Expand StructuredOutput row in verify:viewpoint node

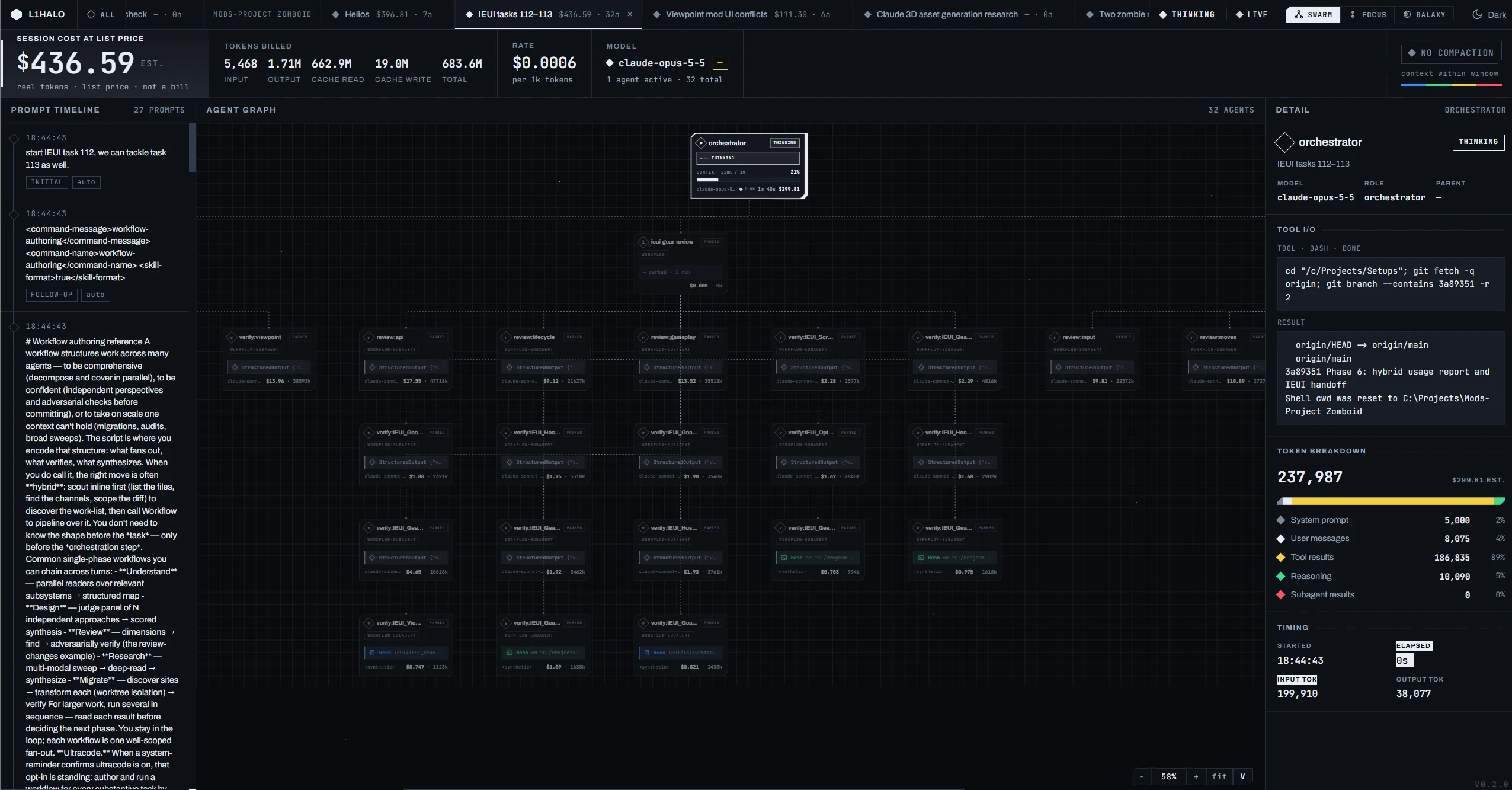pyautogui.click(x=269, y=367)
